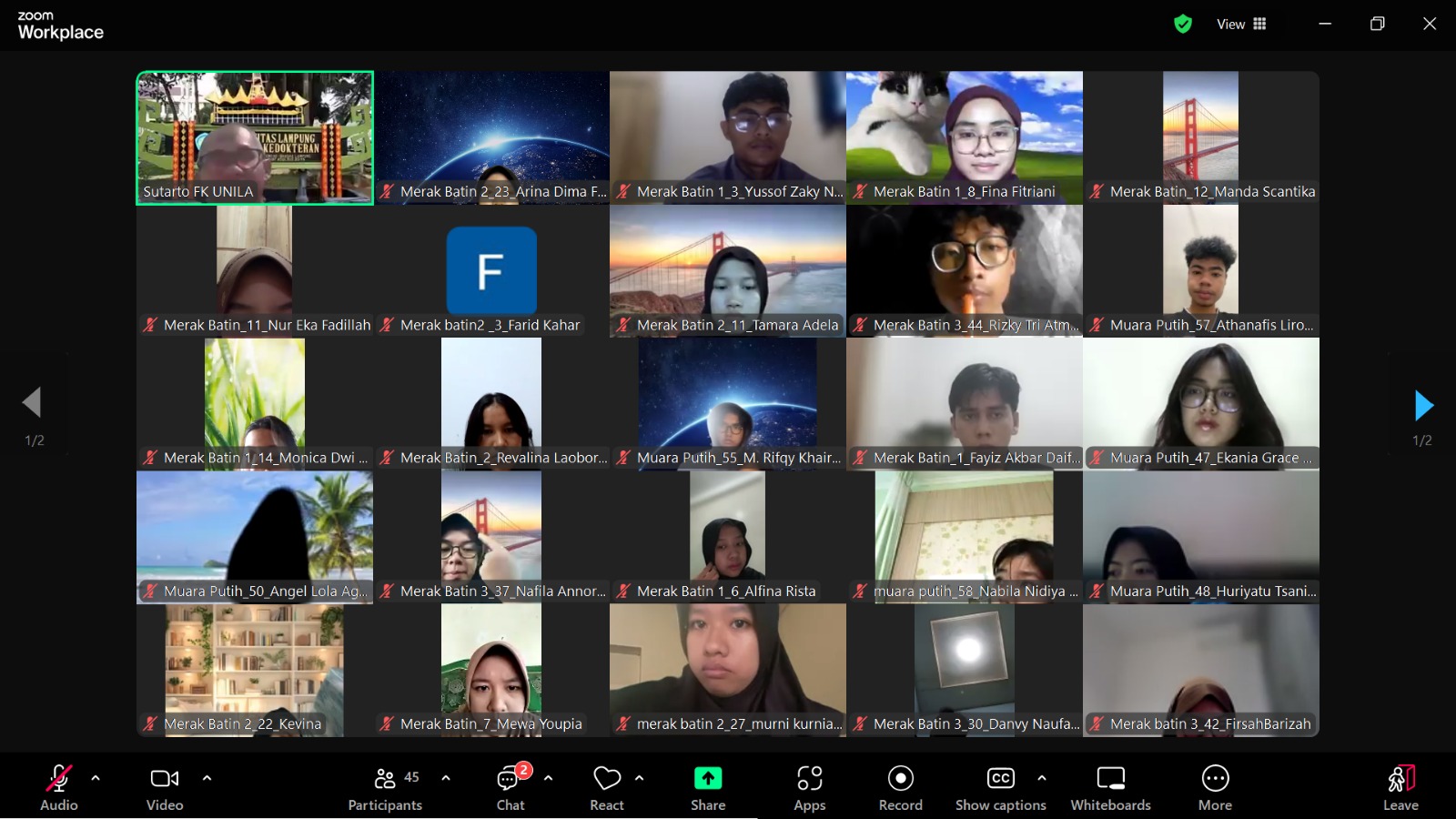The image size is (1456, 819).
Task: Expand the Participants options arrow
Action: pyautogui.click(x=446, y=778)
